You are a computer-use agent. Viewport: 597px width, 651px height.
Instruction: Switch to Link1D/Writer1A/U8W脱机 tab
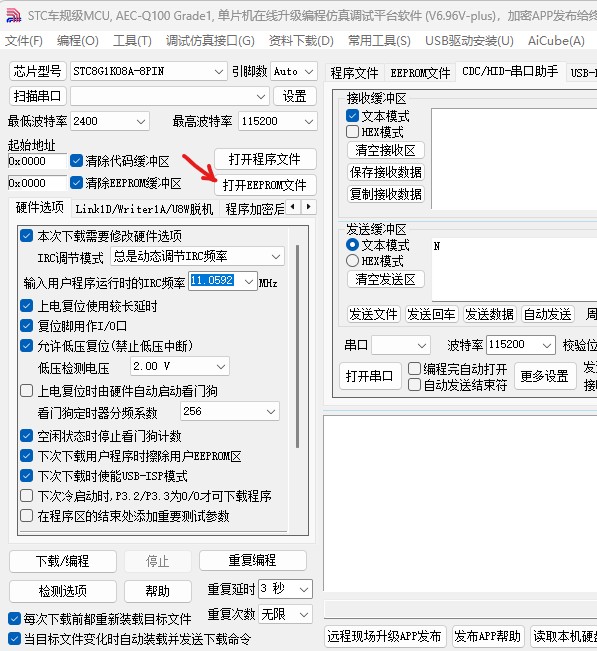tap(144, 209)
